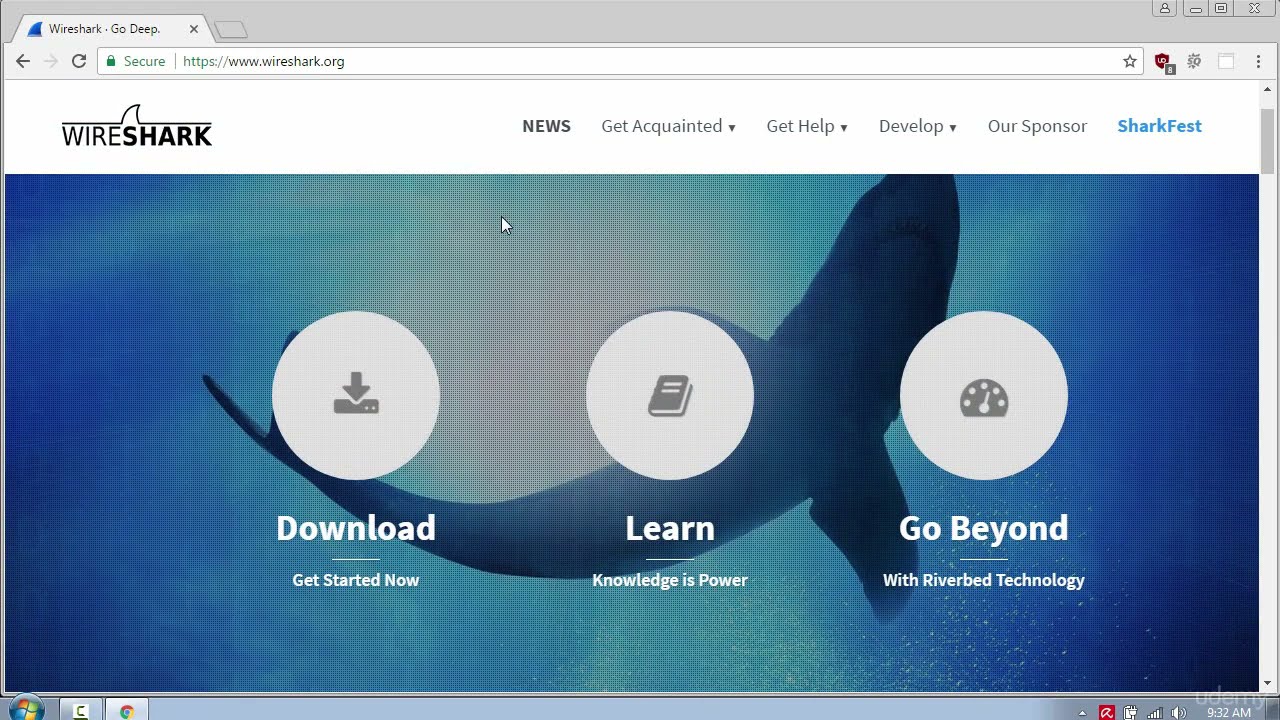Click the blank window extension icon
Viewport: 1280px width, 720px height.
[1226, 61]
